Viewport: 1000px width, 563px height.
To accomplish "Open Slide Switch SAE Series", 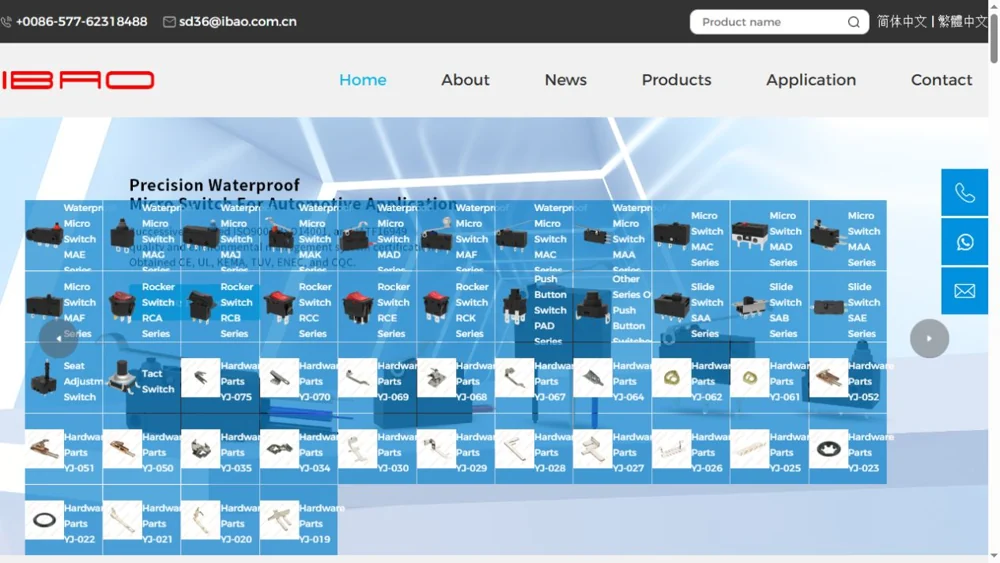I will [x=848, y=307].
